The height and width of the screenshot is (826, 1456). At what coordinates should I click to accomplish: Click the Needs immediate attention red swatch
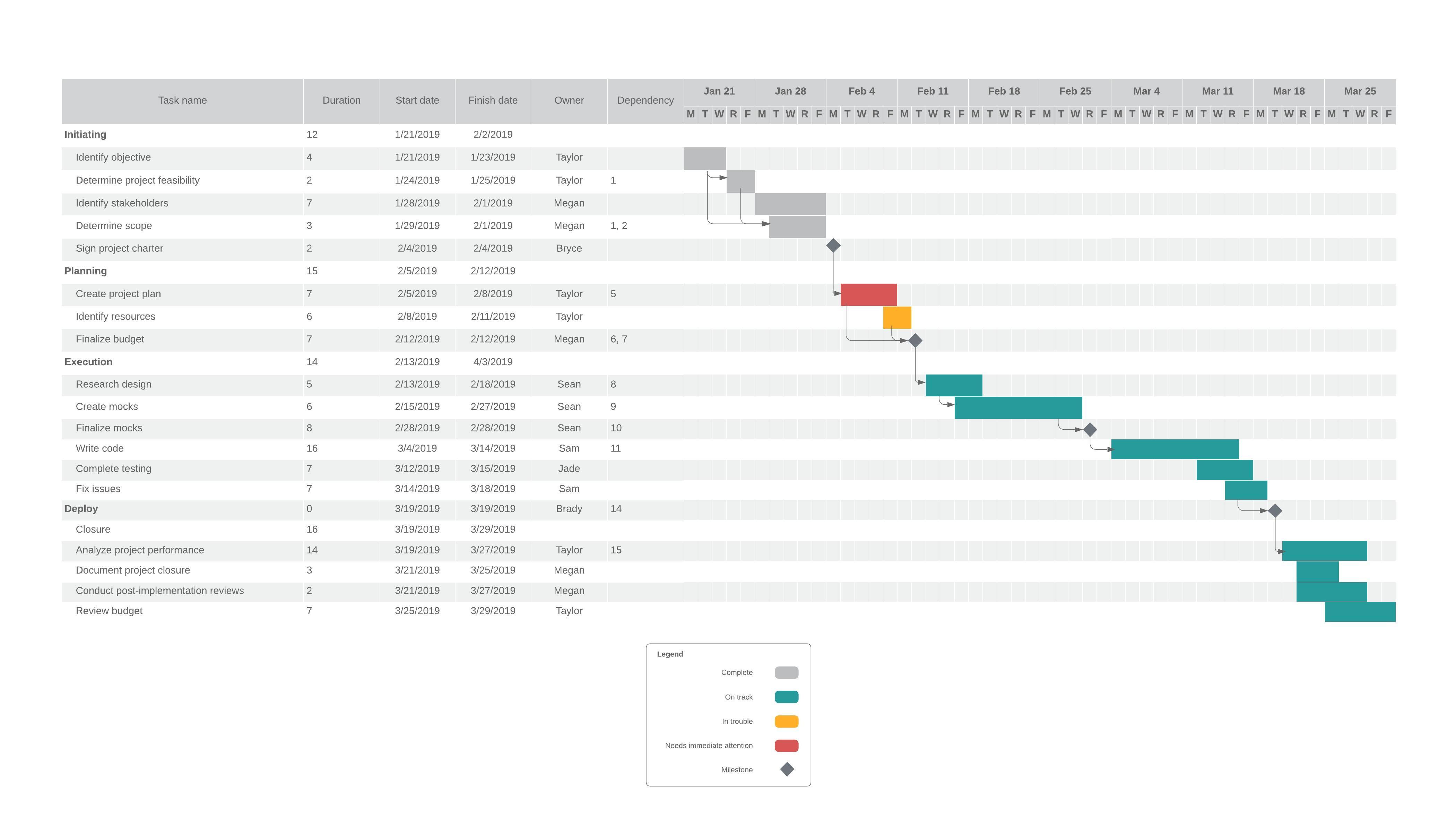786,746
